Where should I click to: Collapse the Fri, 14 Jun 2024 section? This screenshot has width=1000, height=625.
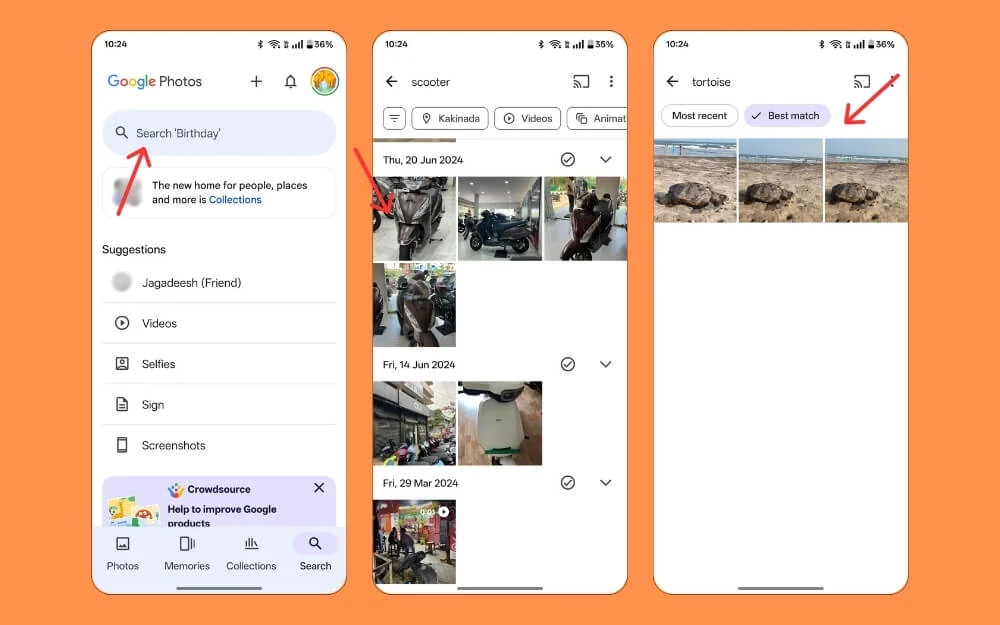pos(605,365)
